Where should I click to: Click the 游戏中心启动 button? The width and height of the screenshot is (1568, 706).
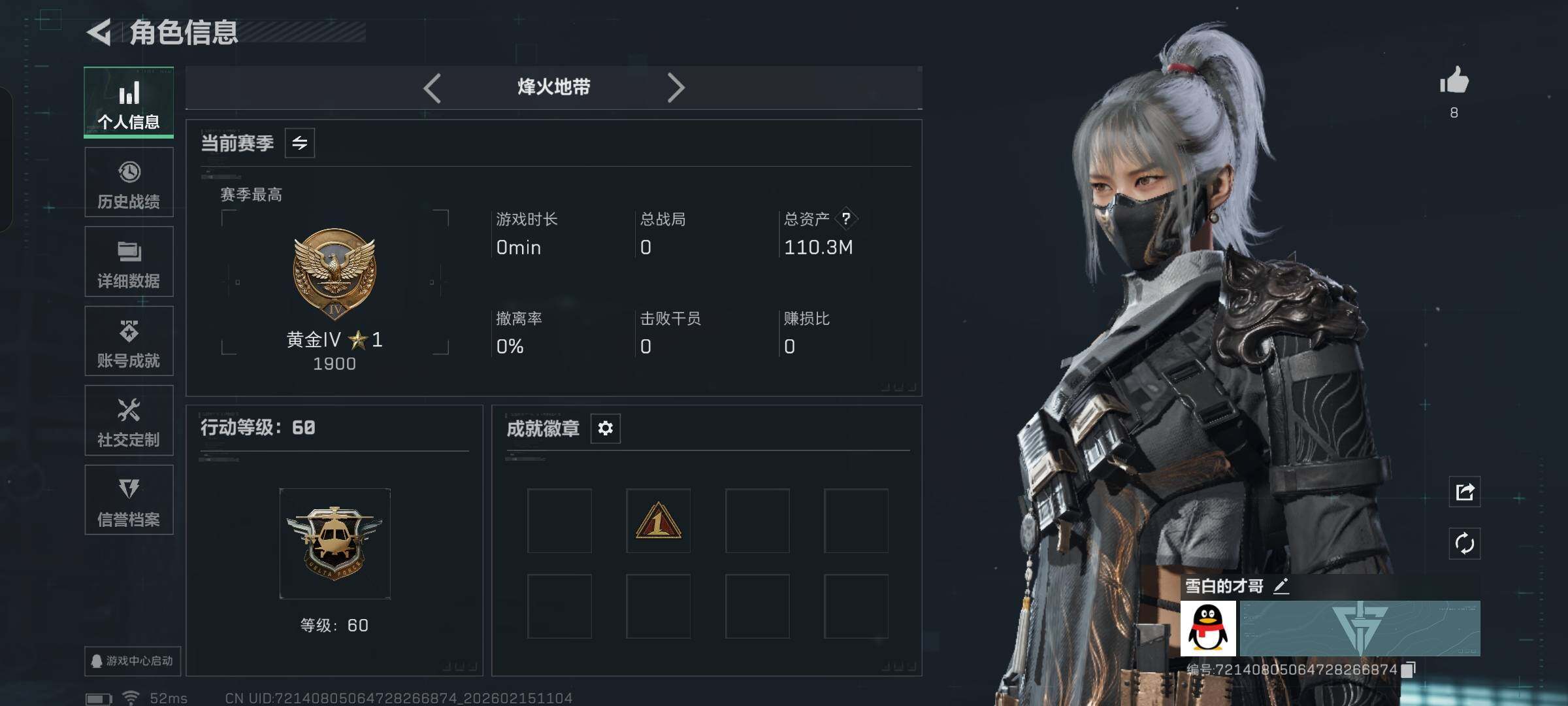point(133,661)
